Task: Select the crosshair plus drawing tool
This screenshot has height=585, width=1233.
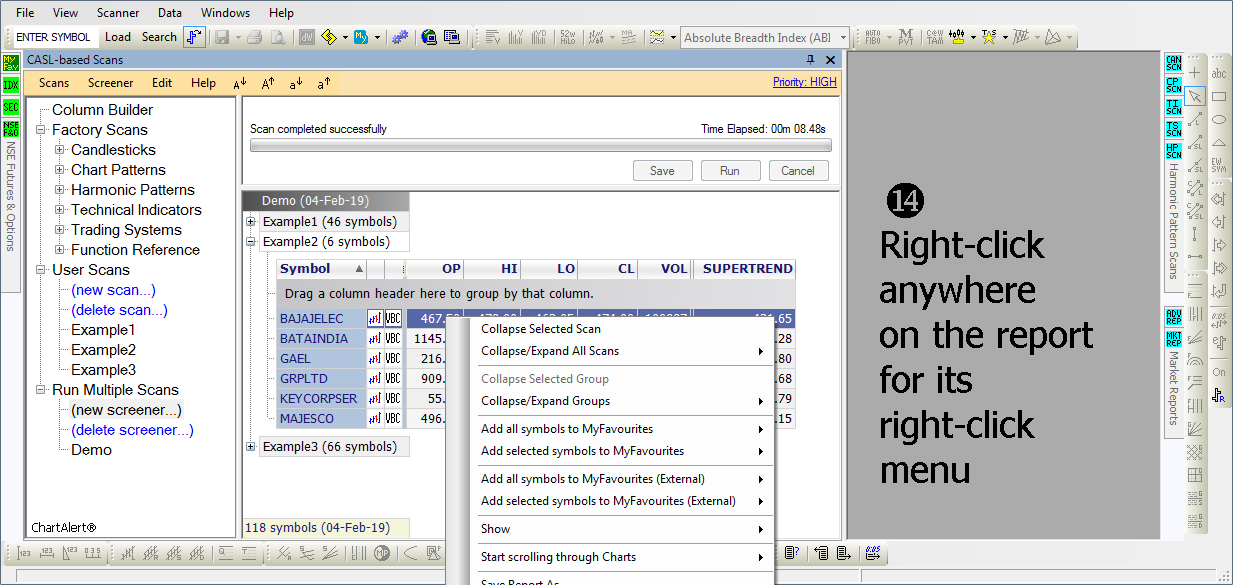Action: coord(1195,73)
